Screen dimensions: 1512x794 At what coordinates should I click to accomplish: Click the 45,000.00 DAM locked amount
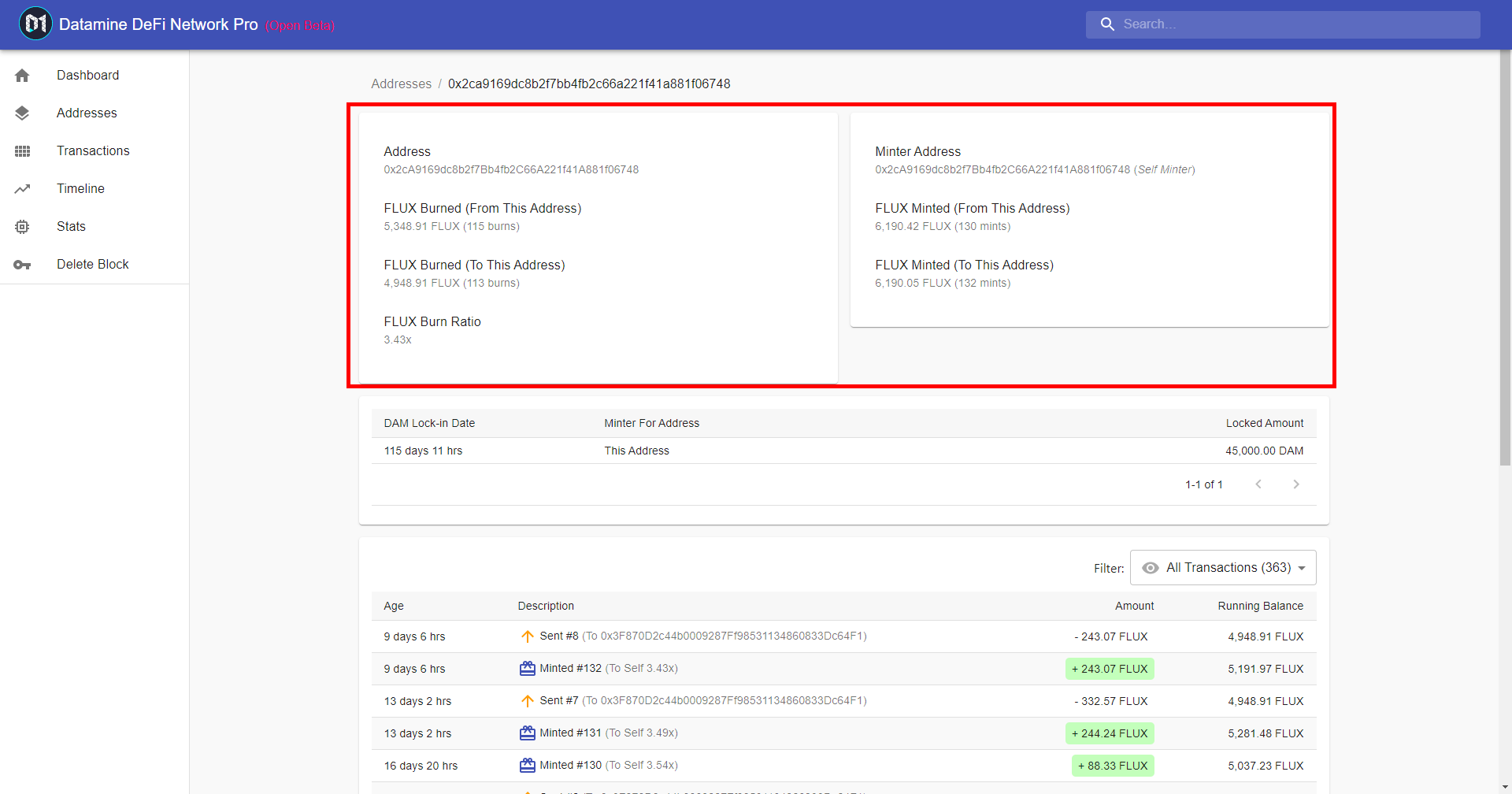pos(1265,451)
